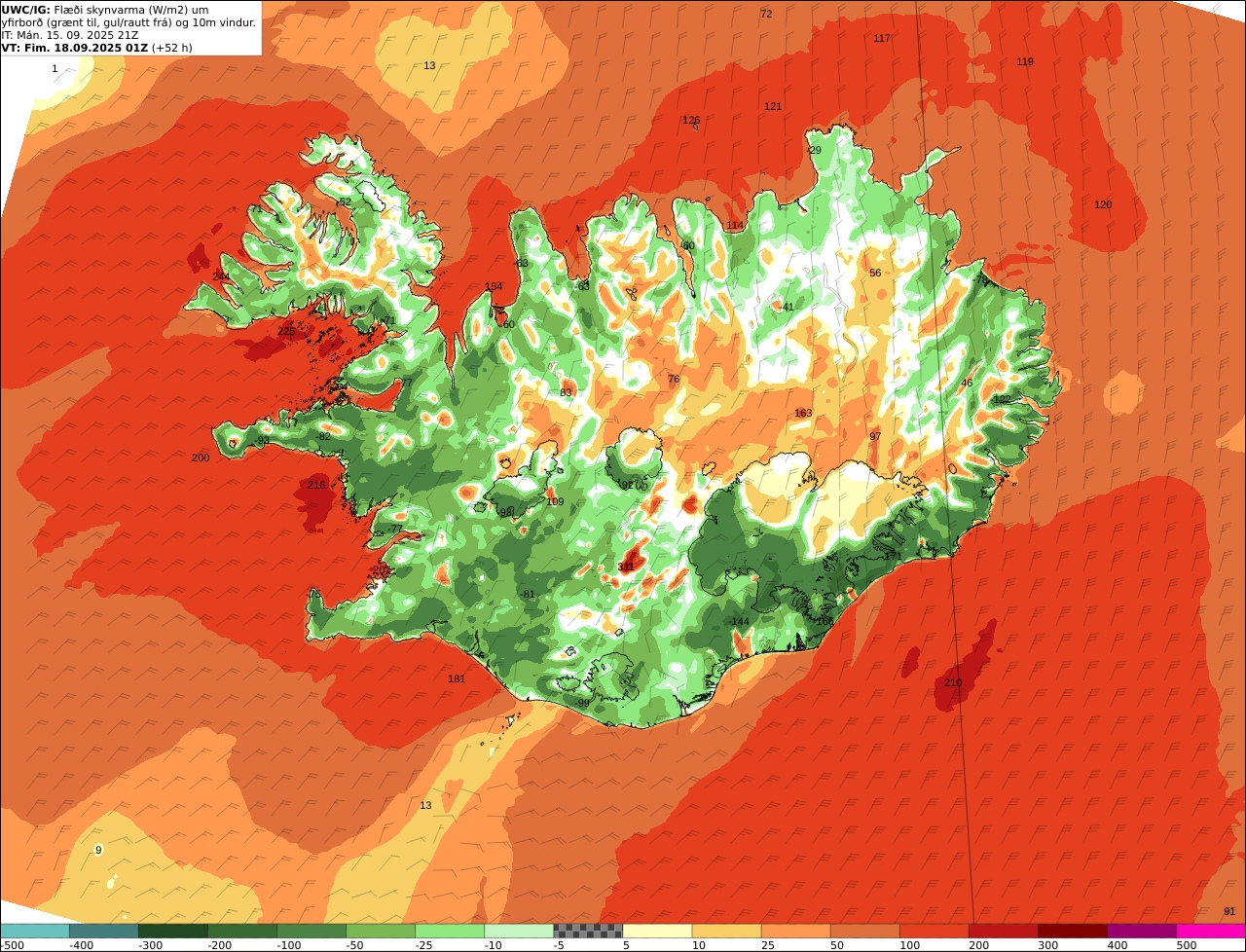The height and width of the screenshot is (952, 1246).
Task: Click the '52' value in the Westfjords
Action: [x=345, y=202]
